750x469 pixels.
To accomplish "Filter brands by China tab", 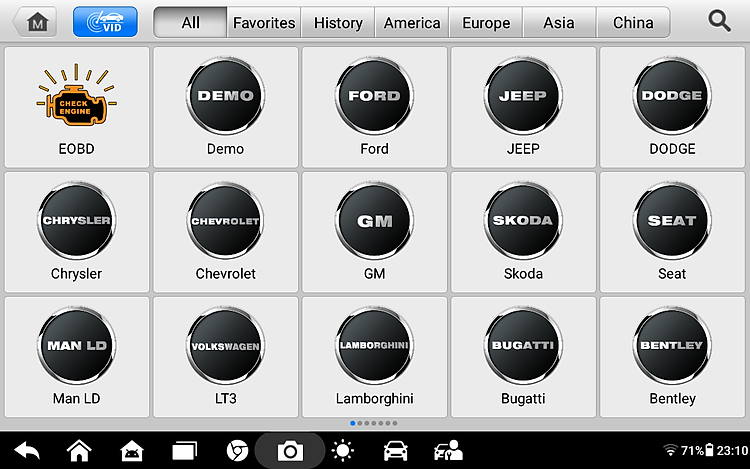I will (633, 22).
